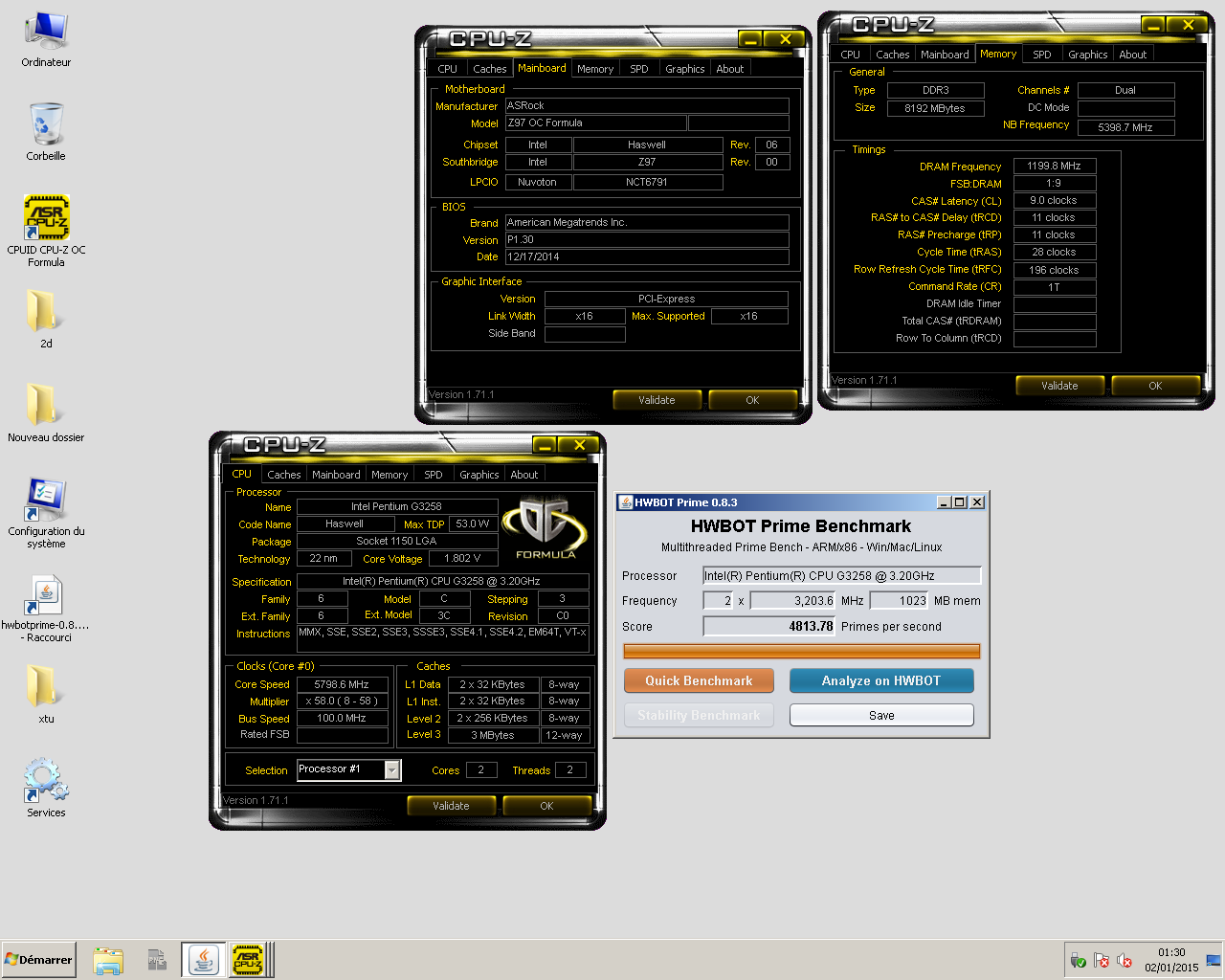Image resolution: width=1225 pixels, height=980 pixels.
Task: Open SPD tab in Memory window
Action: click(1042, 55)
